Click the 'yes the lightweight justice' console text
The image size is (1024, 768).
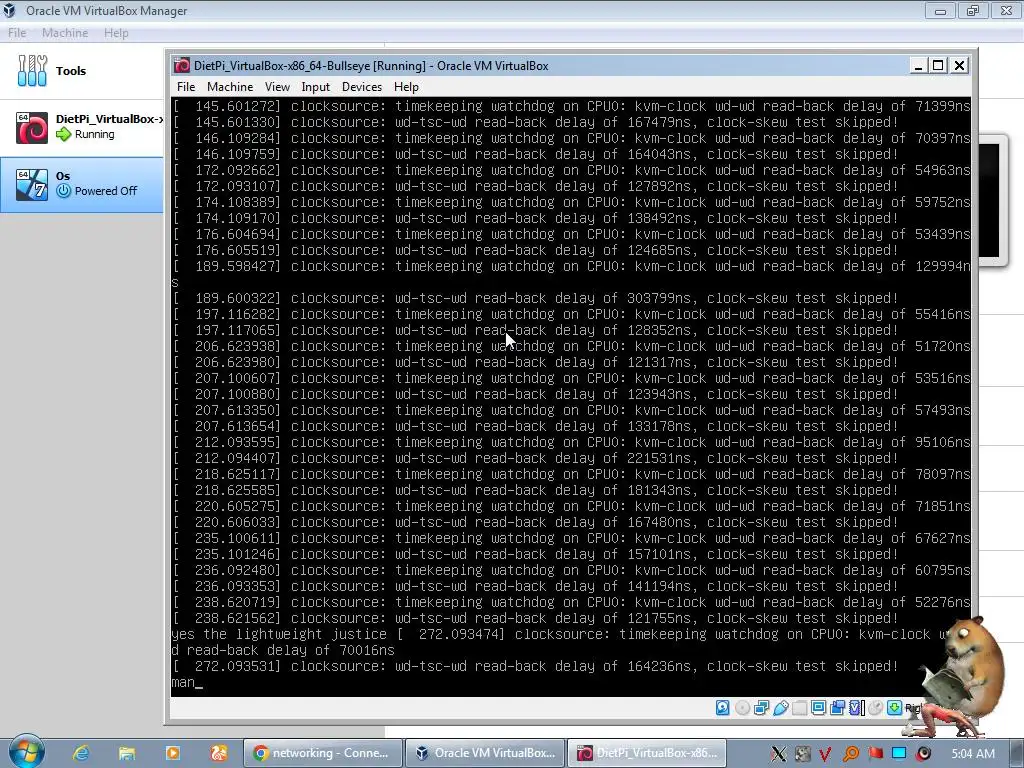pos(279,634)
